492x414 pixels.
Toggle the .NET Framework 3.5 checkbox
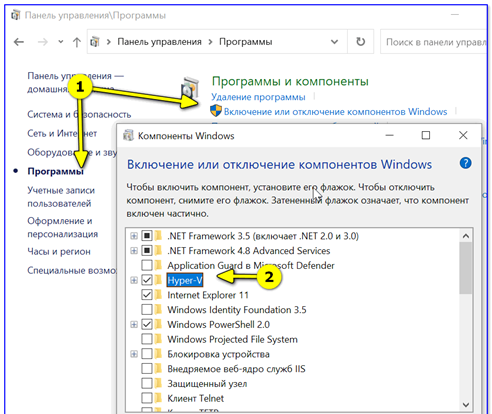pos(147,236)
